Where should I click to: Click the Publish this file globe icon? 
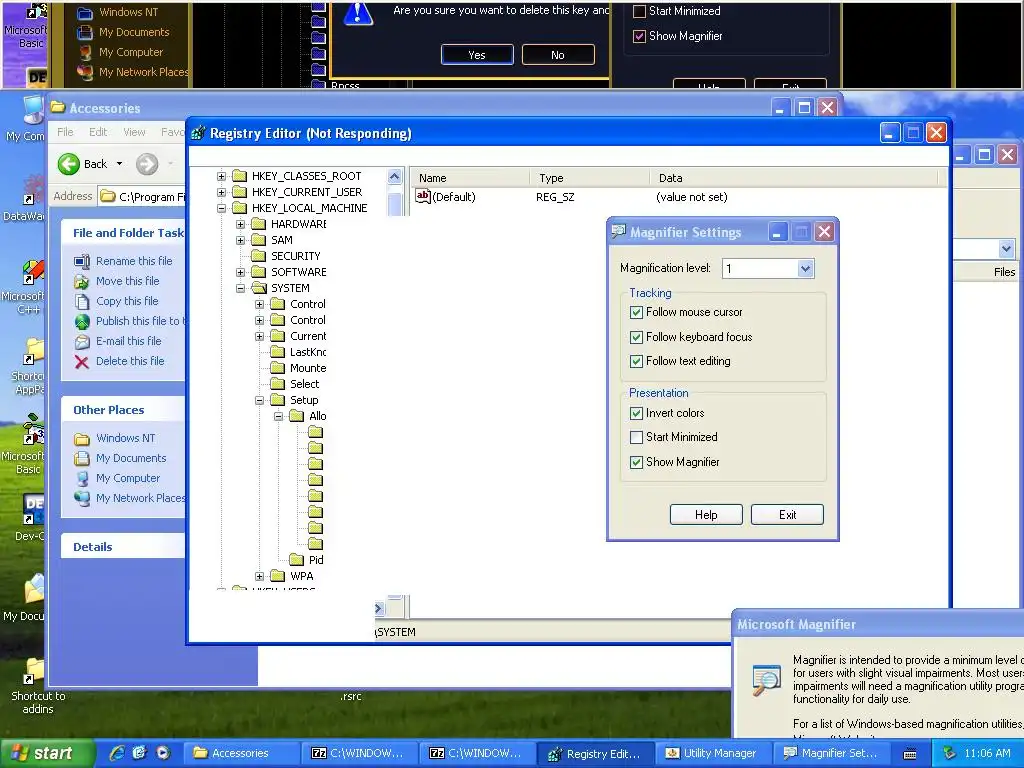click(82, 321)
